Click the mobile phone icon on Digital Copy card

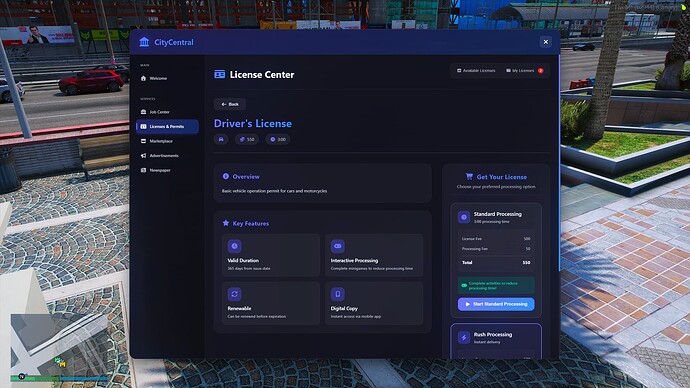338,294
